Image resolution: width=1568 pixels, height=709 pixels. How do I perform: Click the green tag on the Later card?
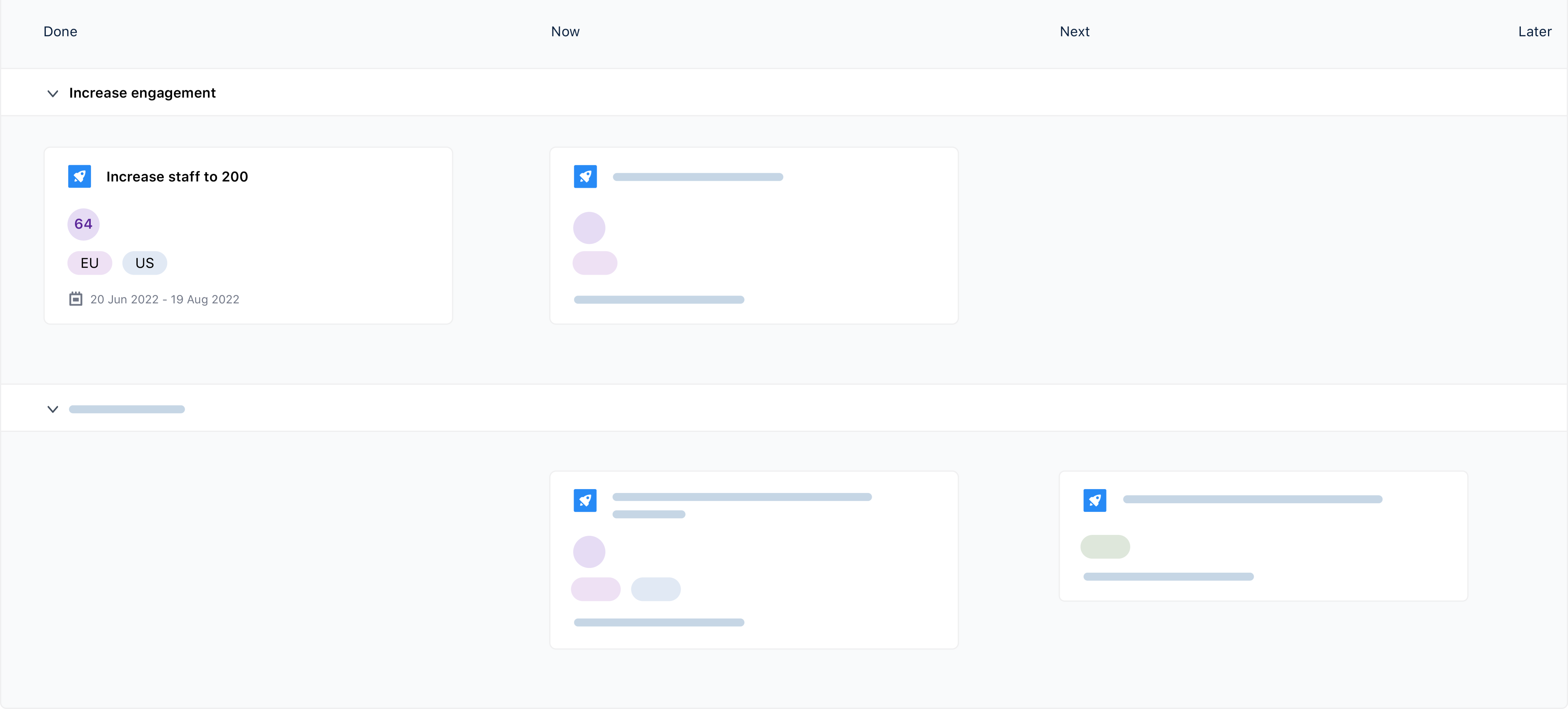(1105, 546)
